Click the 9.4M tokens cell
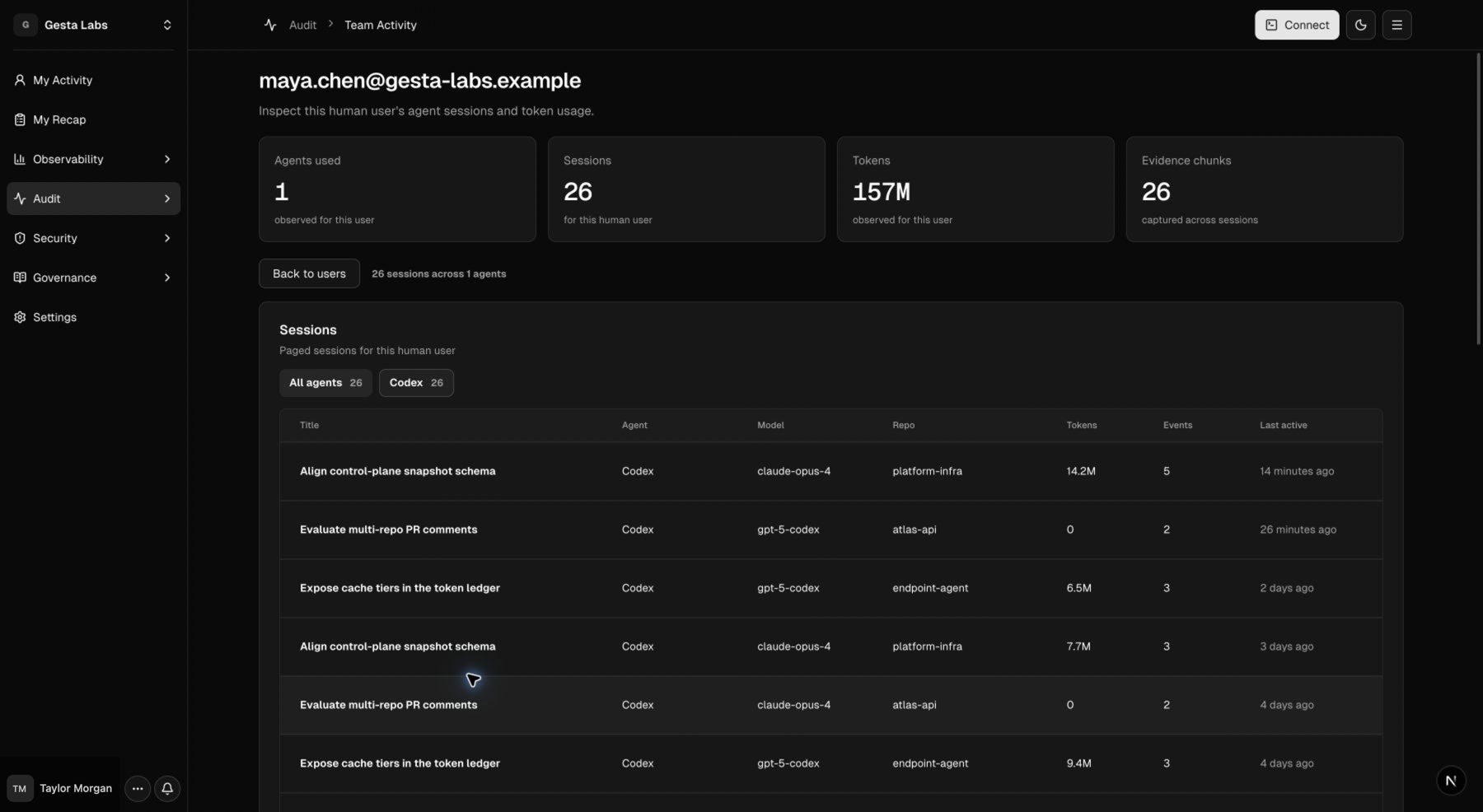 (1078, 763)
